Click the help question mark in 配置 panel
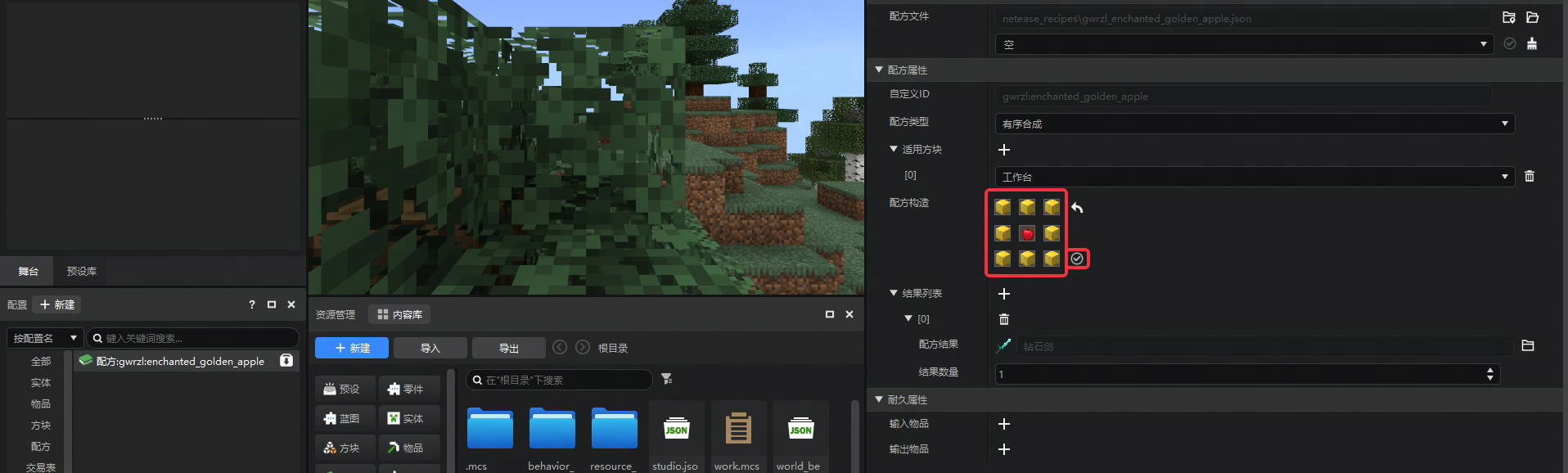This screenshot has width=1568, height=473. click(252, 304)
